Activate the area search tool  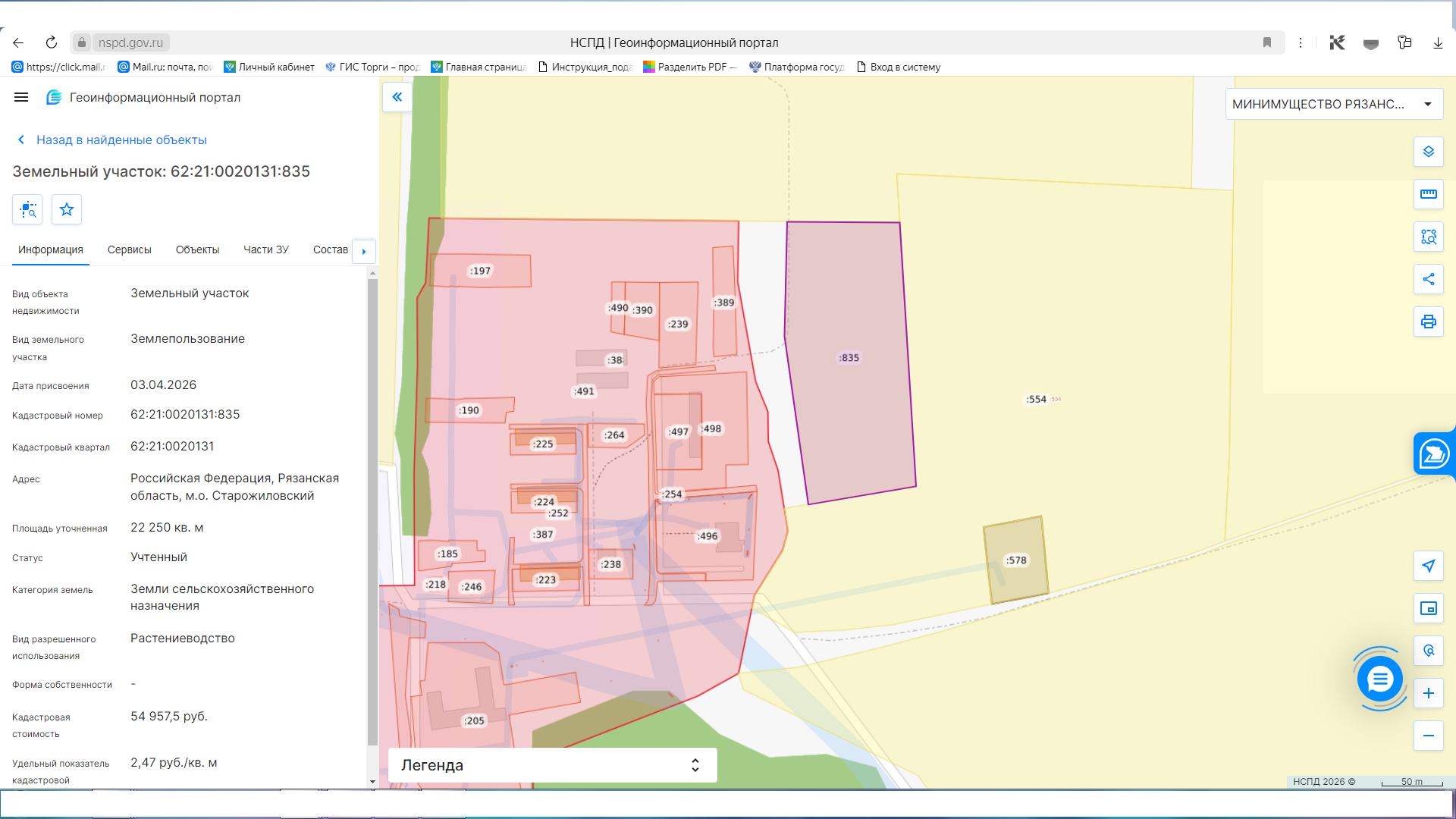1429,237
